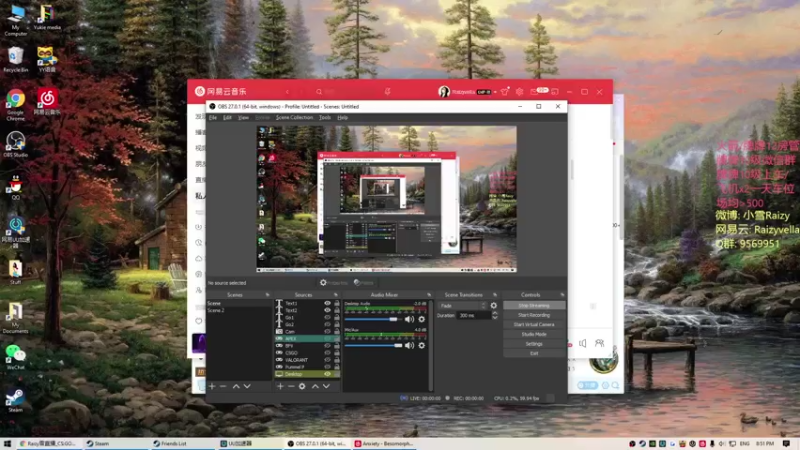
Task: Decrease the transition Duration with the down arrow
Action: coord(494,318)
